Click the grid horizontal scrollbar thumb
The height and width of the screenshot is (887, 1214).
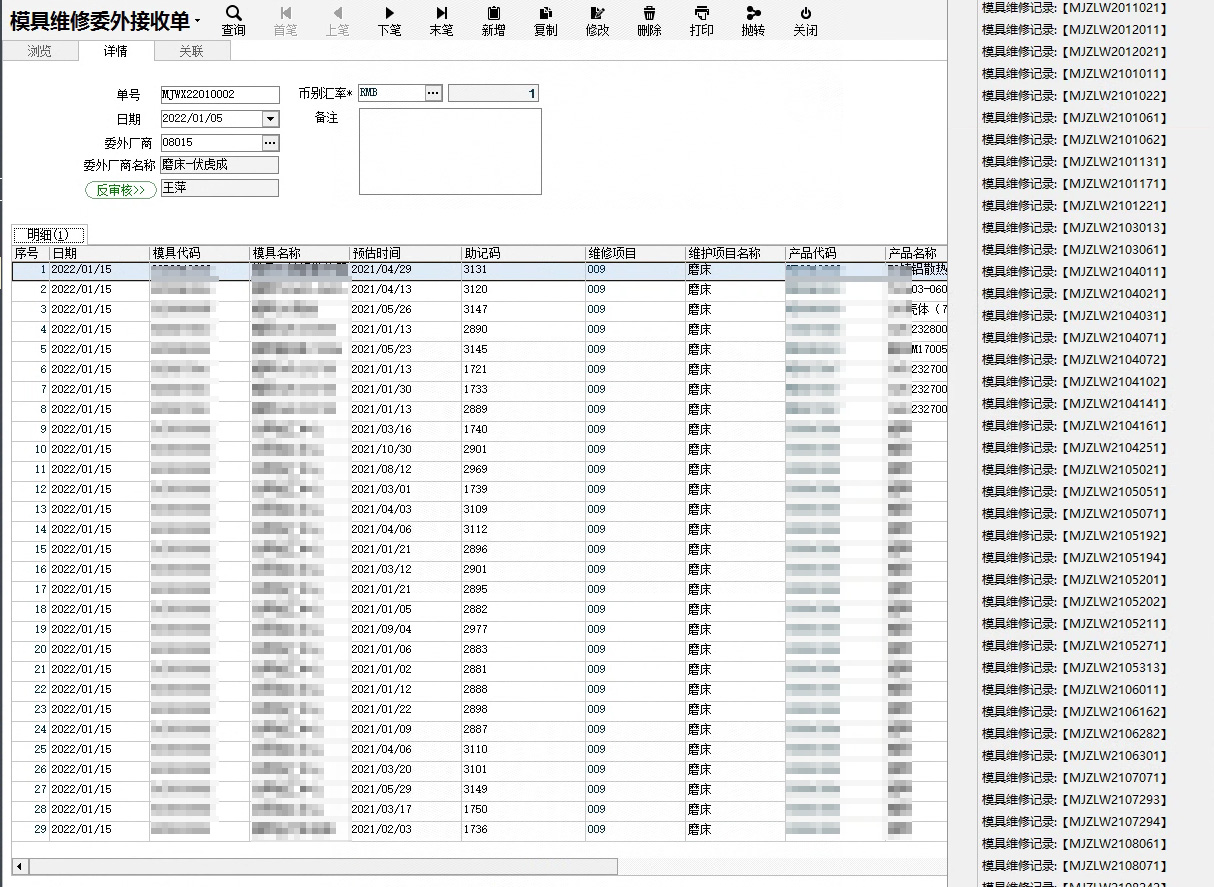pyautogui.click(x=322, y=866)
